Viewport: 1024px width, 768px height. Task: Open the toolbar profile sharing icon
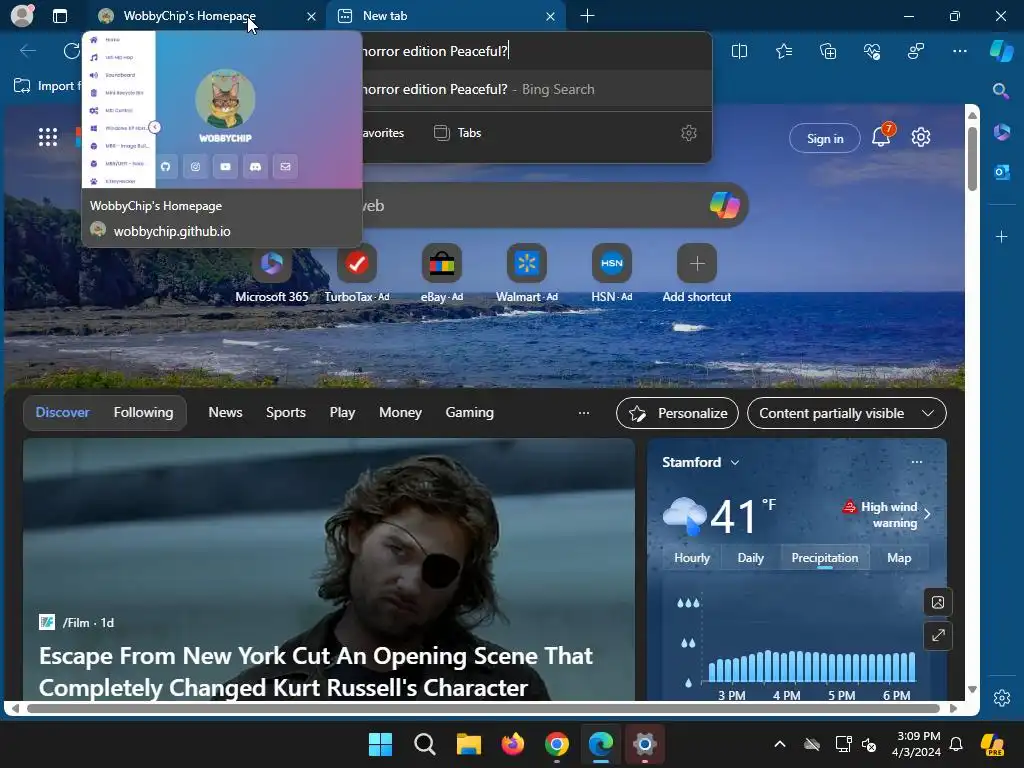click(x=916, y=51)
